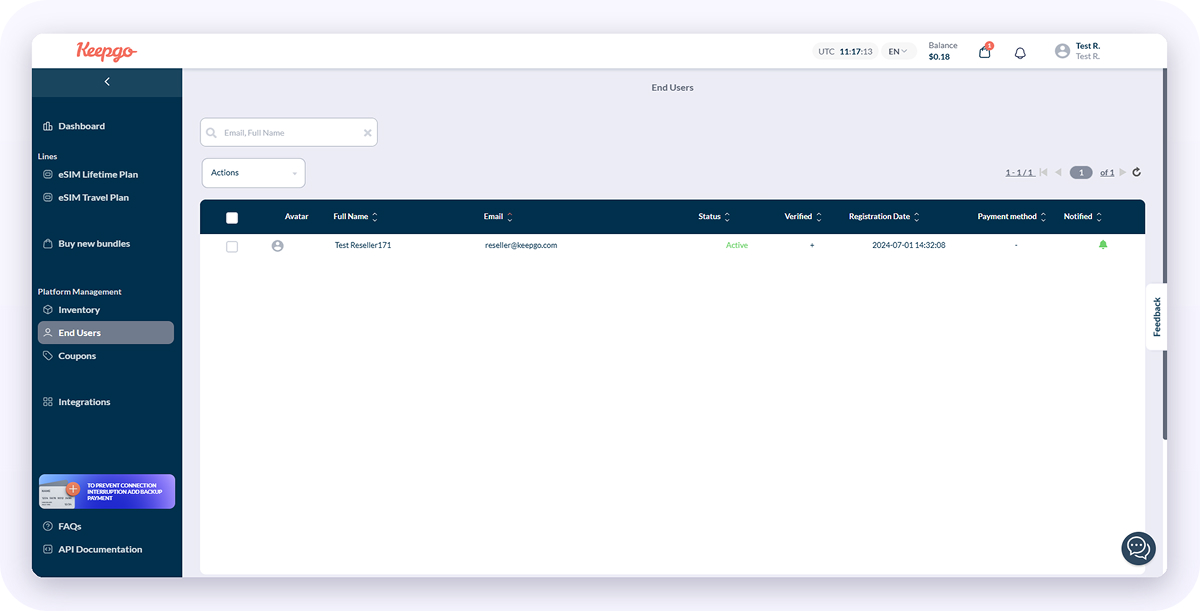The image size is (1200, 611).
Task: Sort by Registration Date column
Action: point(884,216)
